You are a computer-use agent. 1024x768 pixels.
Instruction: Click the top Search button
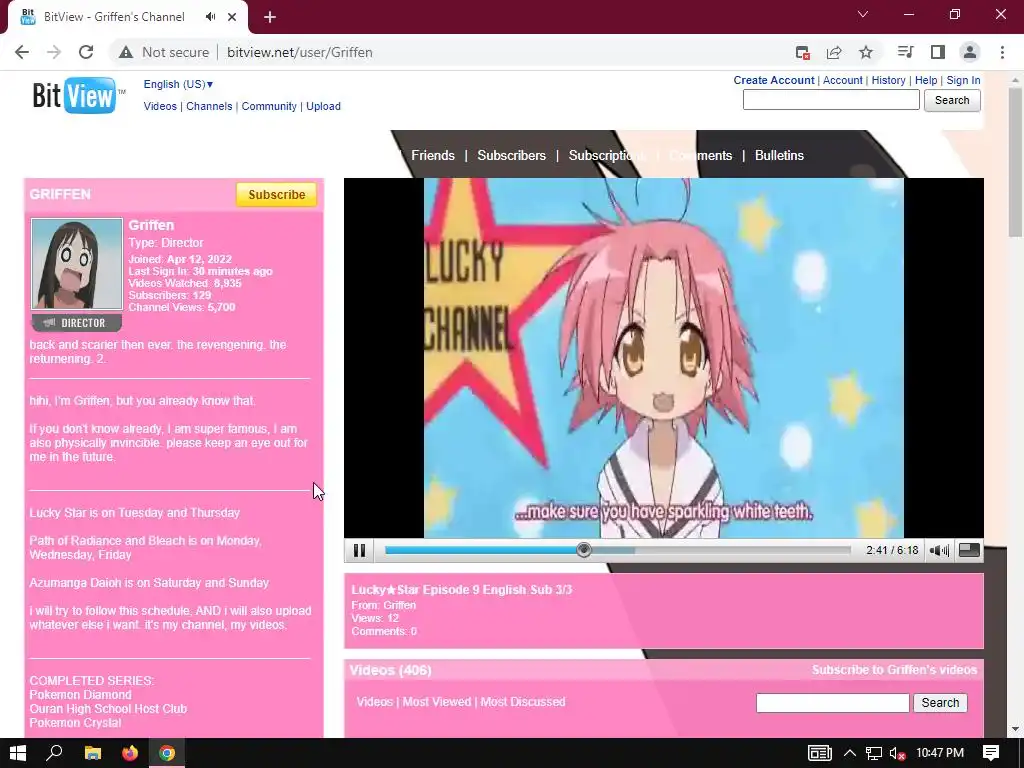tap(952, 100)
